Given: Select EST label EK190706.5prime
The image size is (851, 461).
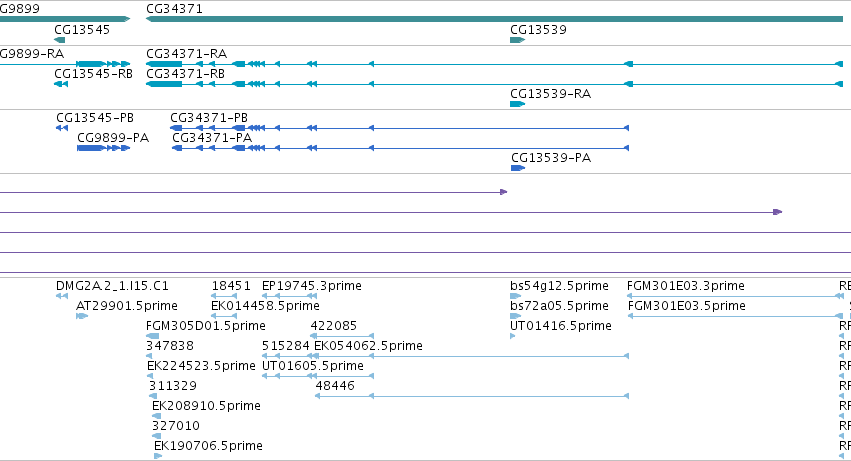Looking at the screenshot, I should [x=208, y=446].
